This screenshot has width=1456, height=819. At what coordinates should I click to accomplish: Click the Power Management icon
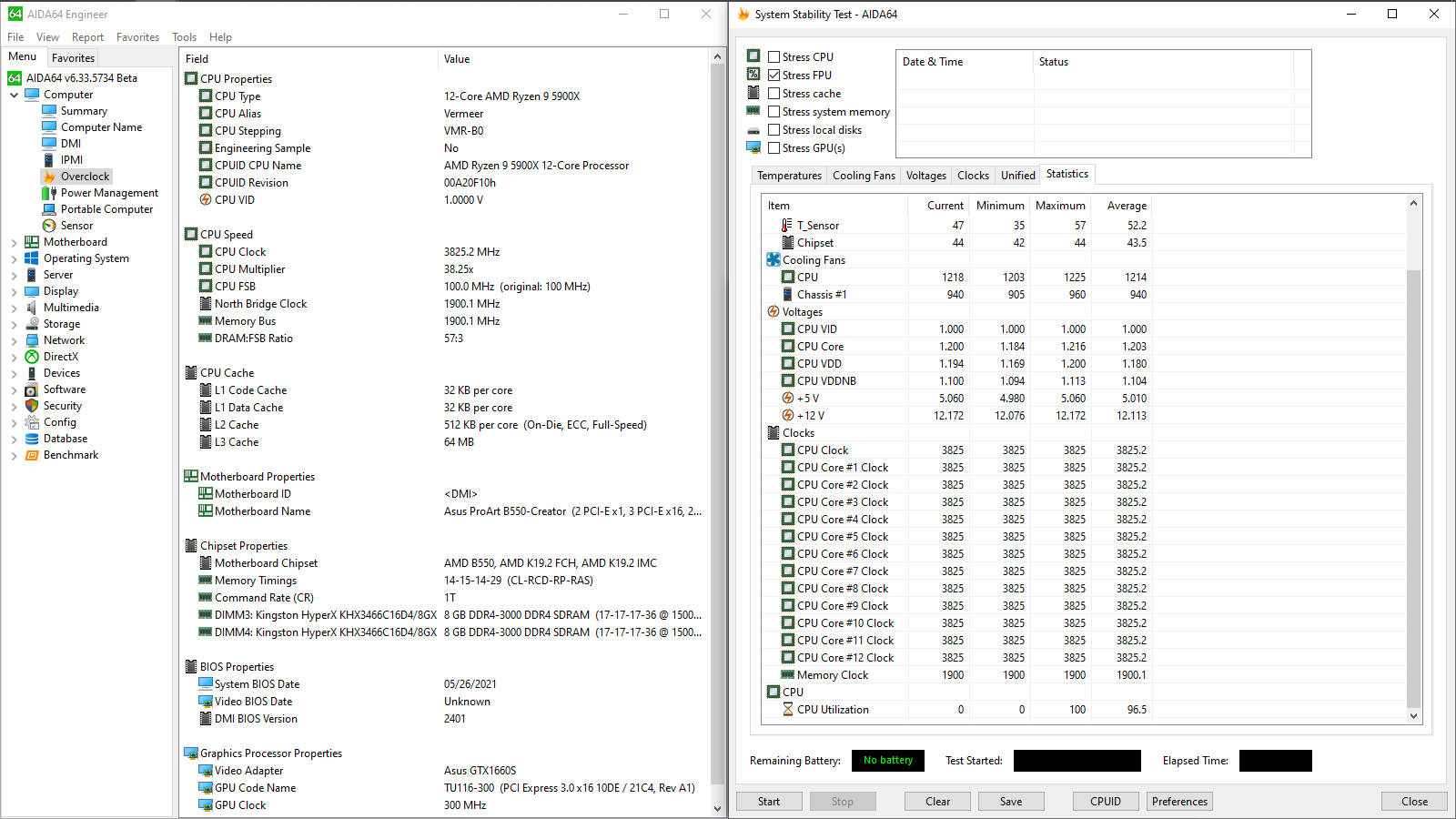point(49,193)
